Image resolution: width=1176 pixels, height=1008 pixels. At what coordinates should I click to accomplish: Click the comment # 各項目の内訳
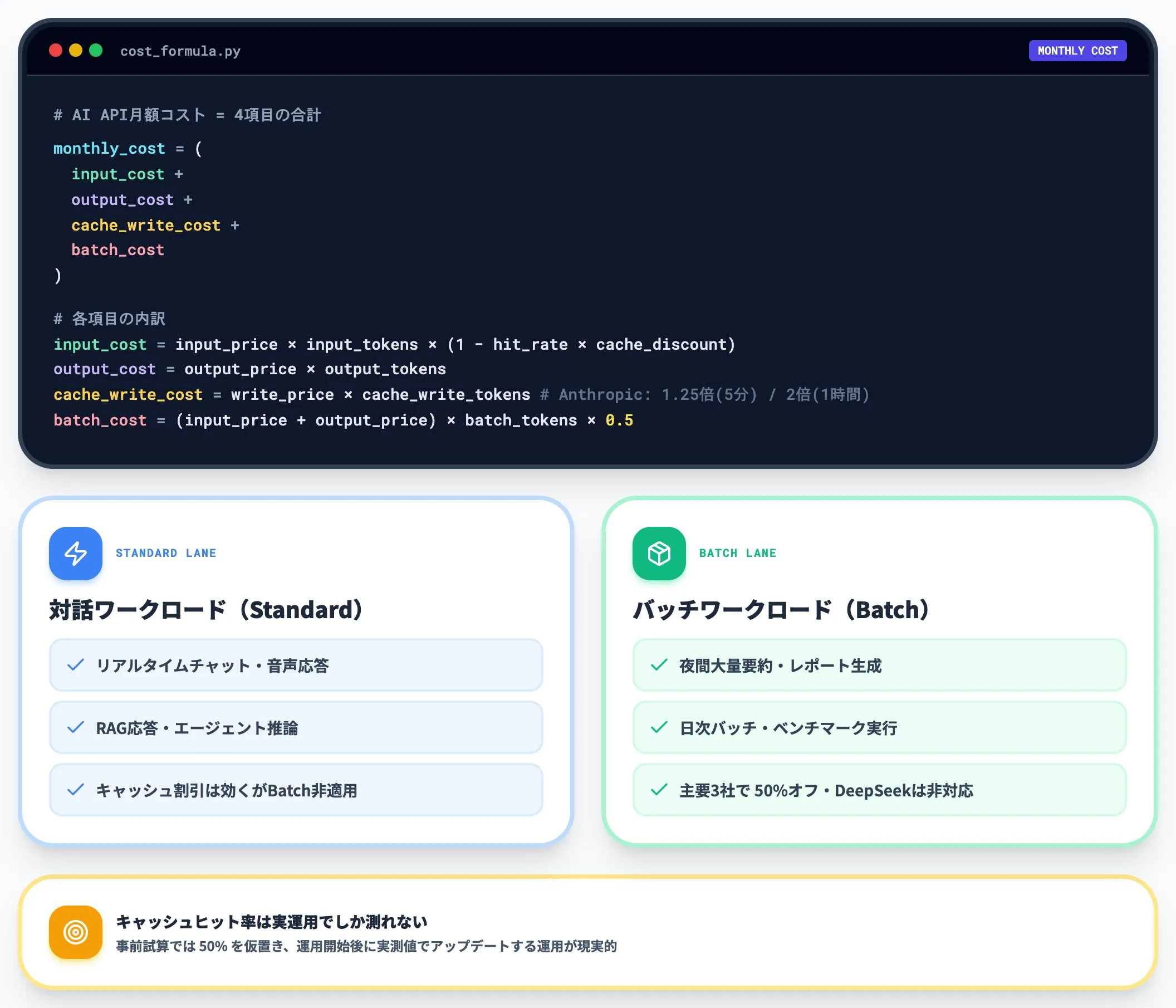tap(110, 319)
